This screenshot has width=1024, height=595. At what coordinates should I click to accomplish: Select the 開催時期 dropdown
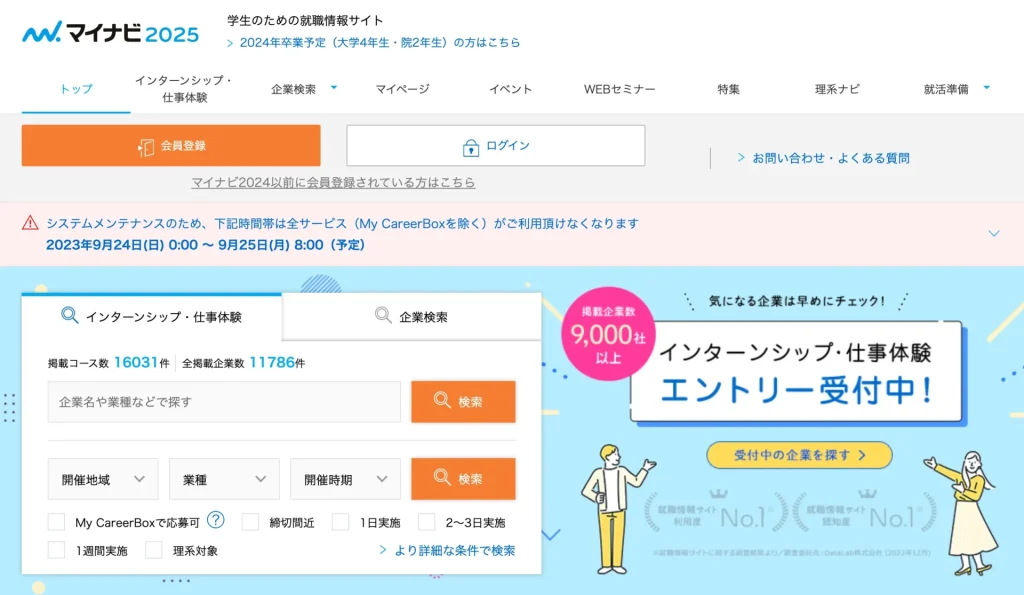coord(345,479)
